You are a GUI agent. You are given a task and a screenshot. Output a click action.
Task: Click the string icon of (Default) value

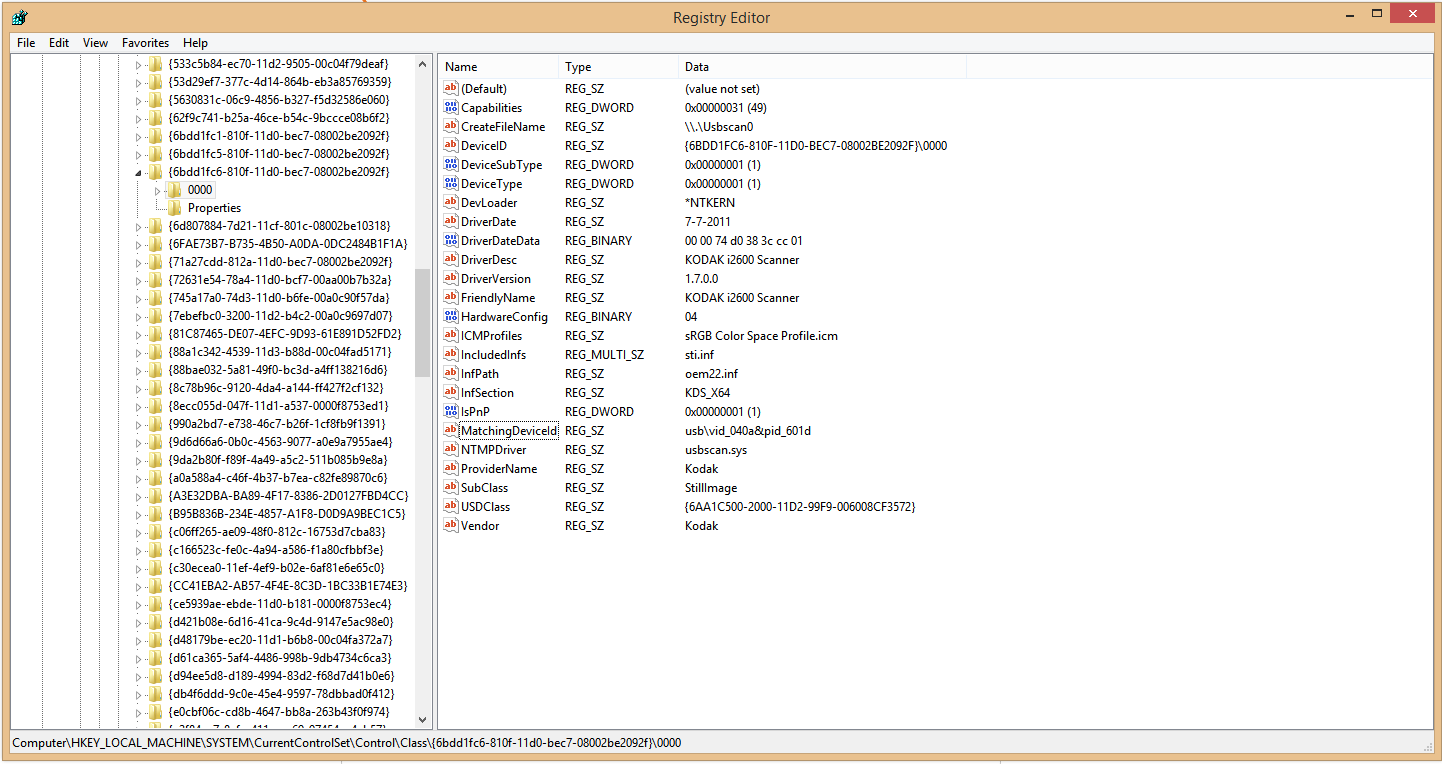coord(450,89)
